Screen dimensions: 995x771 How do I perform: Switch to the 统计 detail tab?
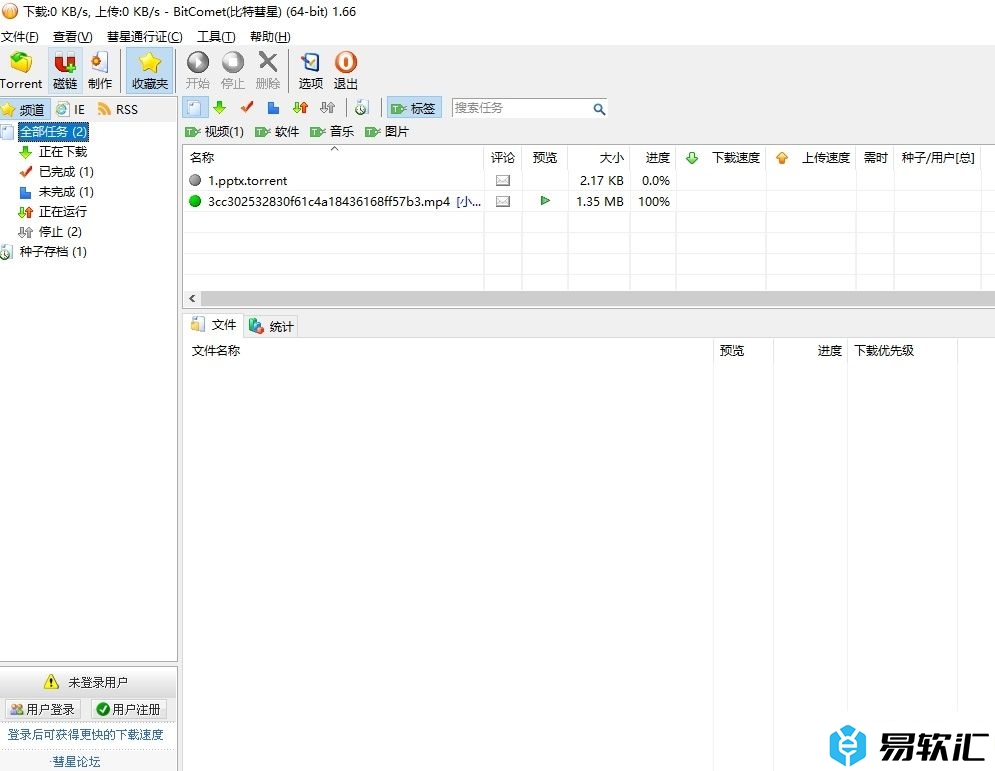pos(271,326)
